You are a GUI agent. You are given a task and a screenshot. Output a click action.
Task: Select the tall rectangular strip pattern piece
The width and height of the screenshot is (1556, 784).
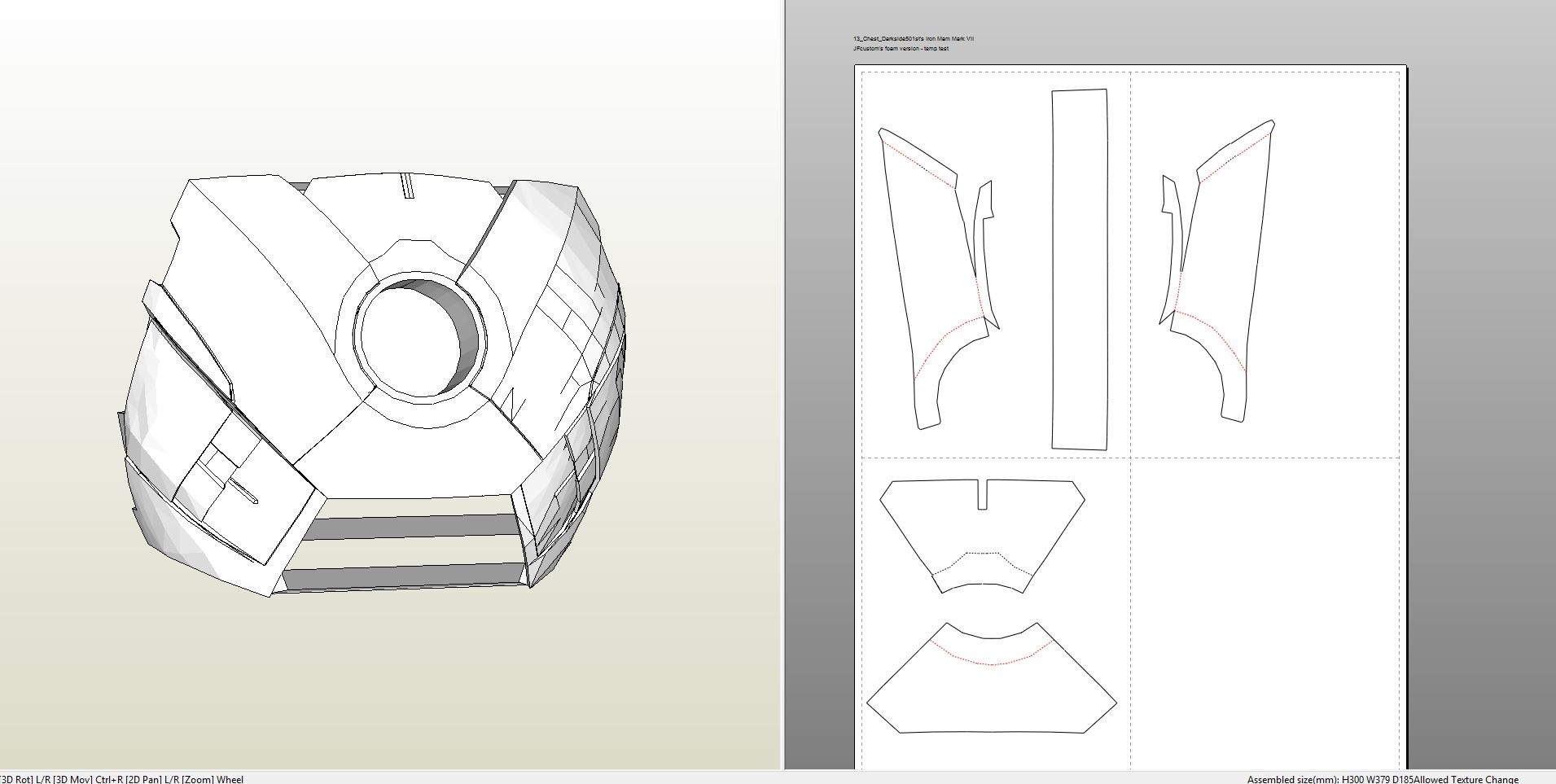point(1080,269)
